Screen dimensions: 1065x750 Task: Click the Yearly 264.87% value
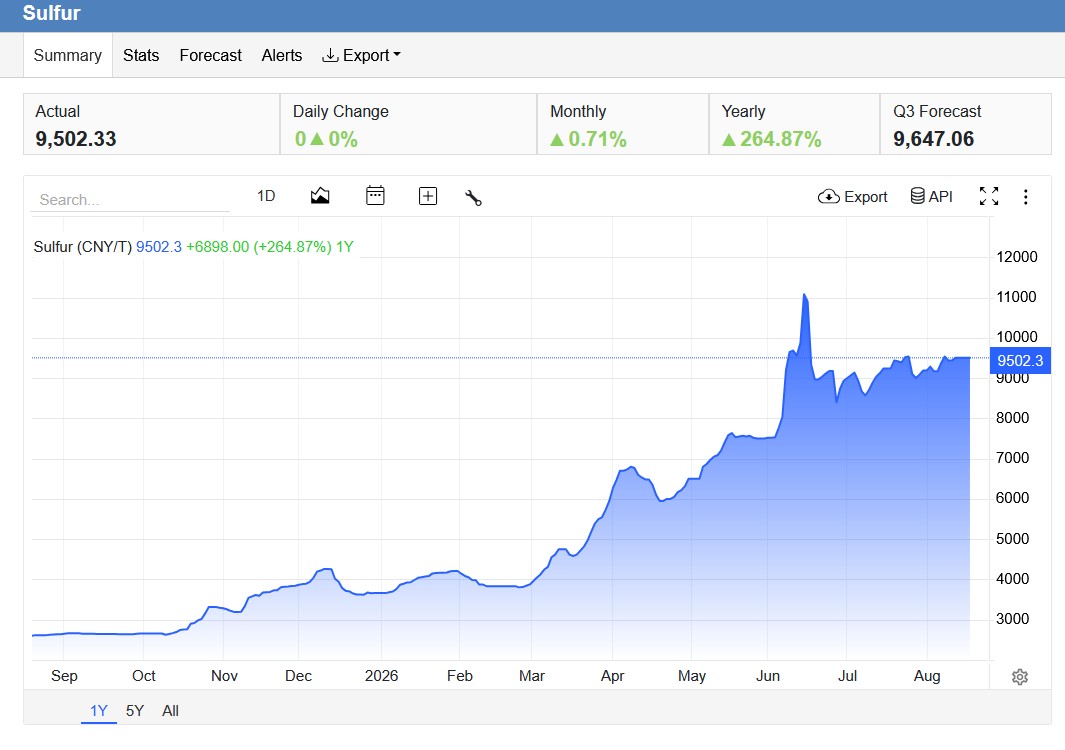click(772, 139)
